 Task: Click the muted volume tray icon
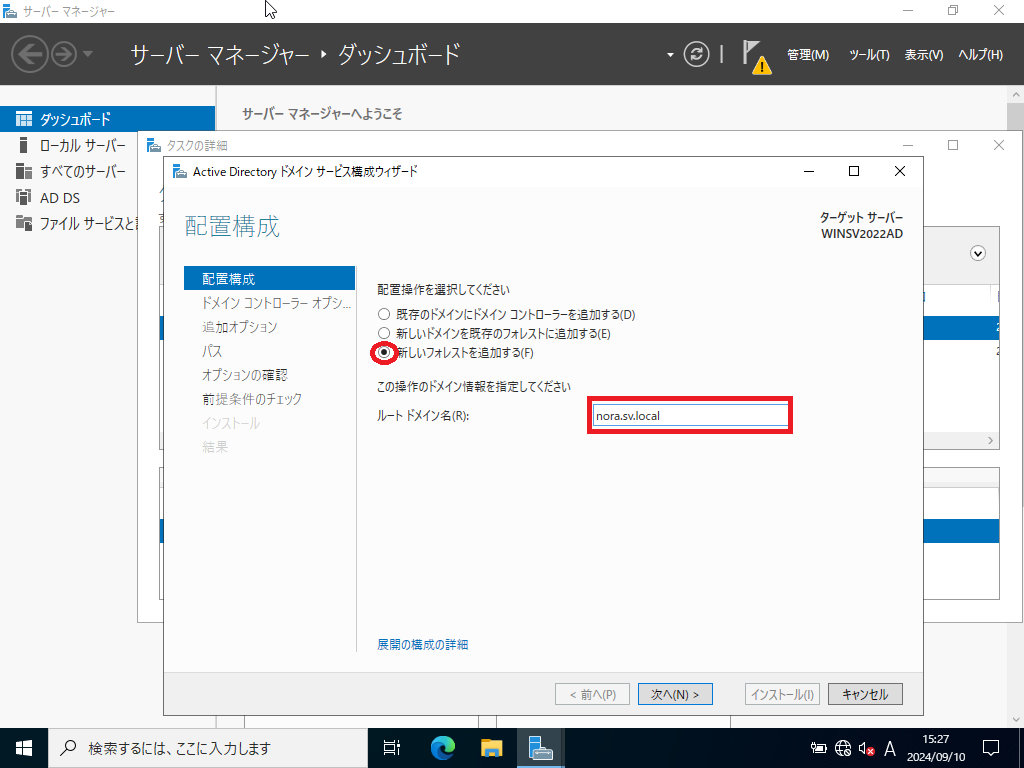pyautogui.click(x=867, y=748)
